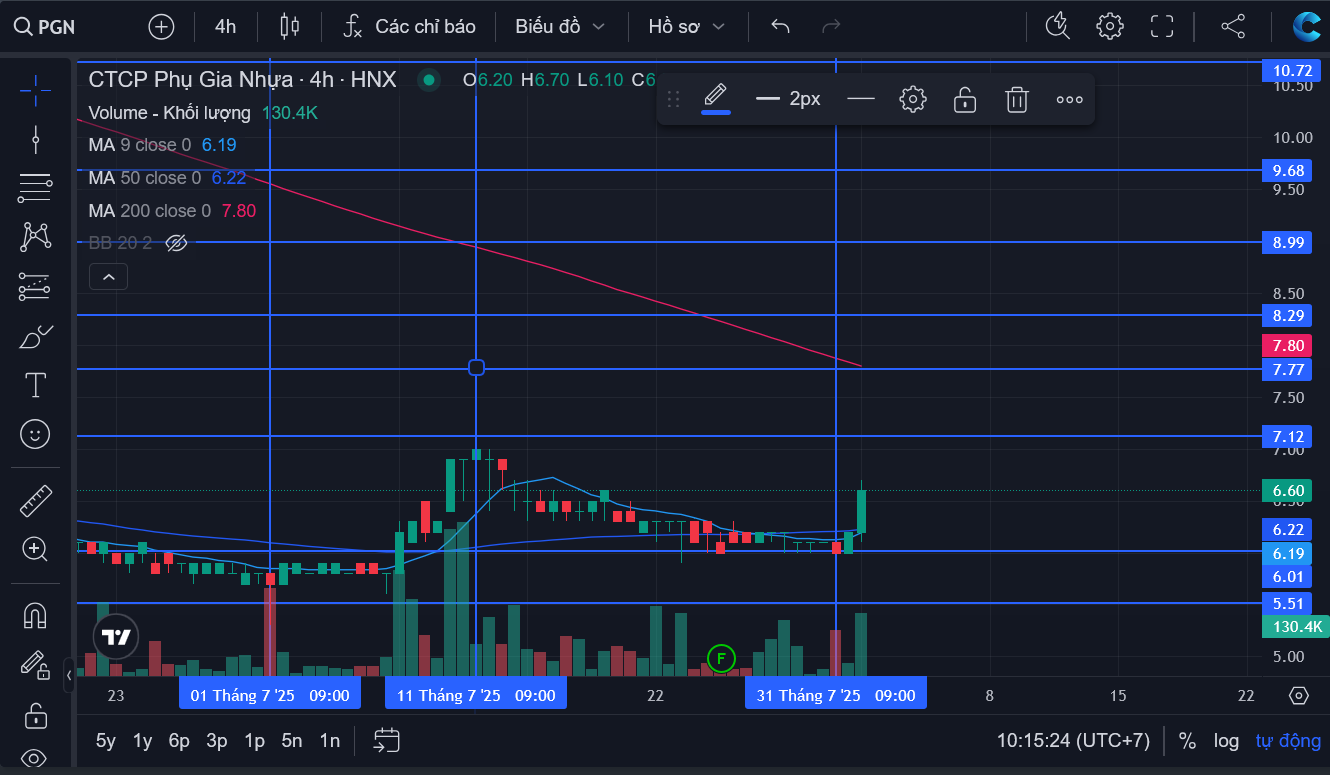The image size is (1330, 775).
Task: Choose the chart patterns tool
Action: (36, 236)
